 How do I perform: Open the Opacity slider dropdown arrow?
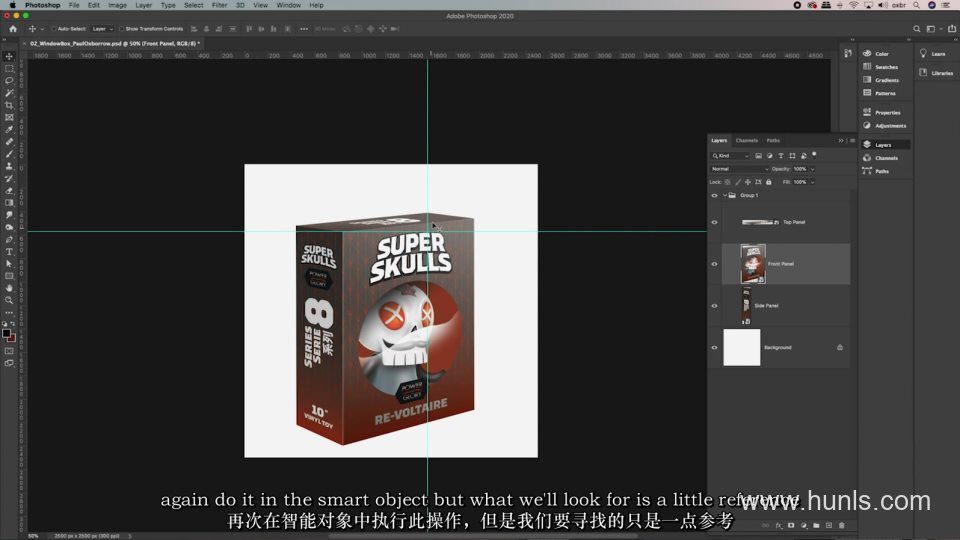[812, 169]
